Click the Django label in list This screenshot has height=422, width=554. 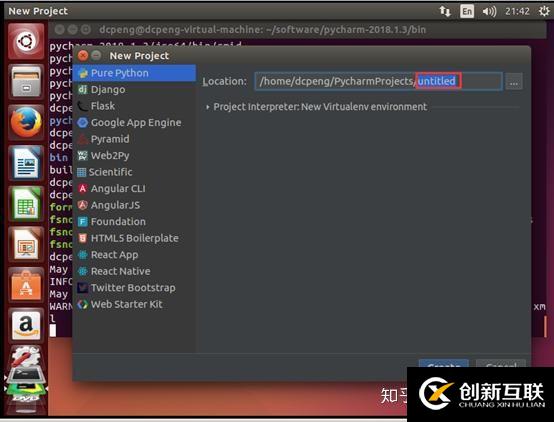108,89
